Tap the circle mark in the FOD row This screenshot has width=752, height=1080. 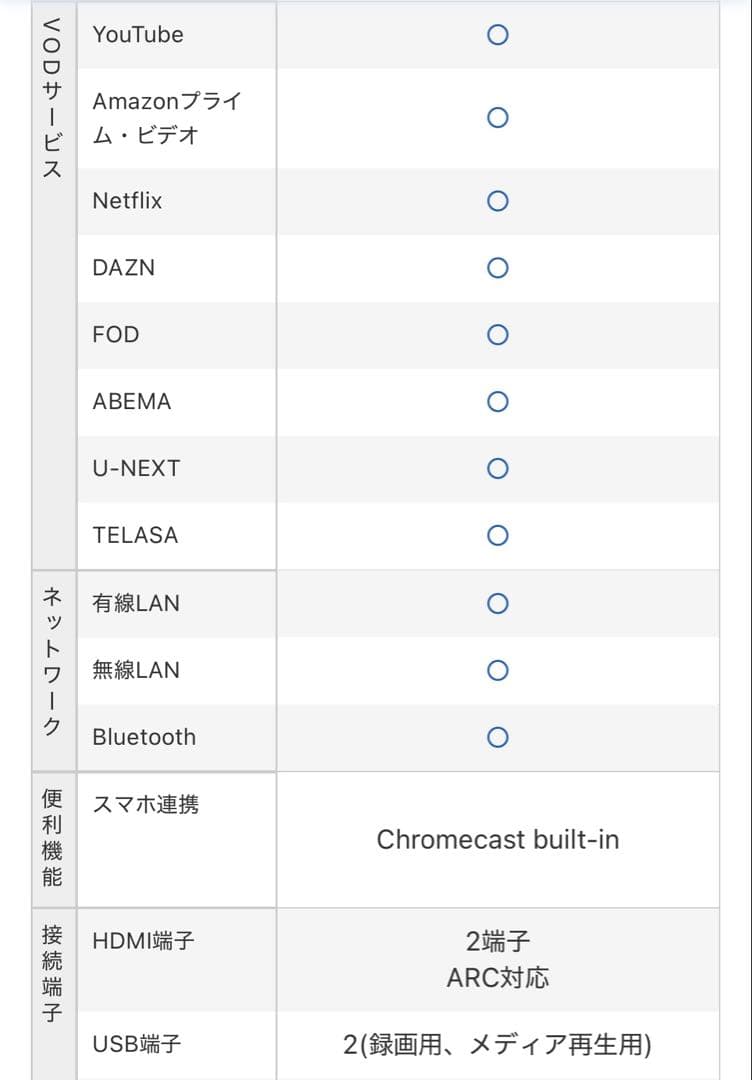497,335
